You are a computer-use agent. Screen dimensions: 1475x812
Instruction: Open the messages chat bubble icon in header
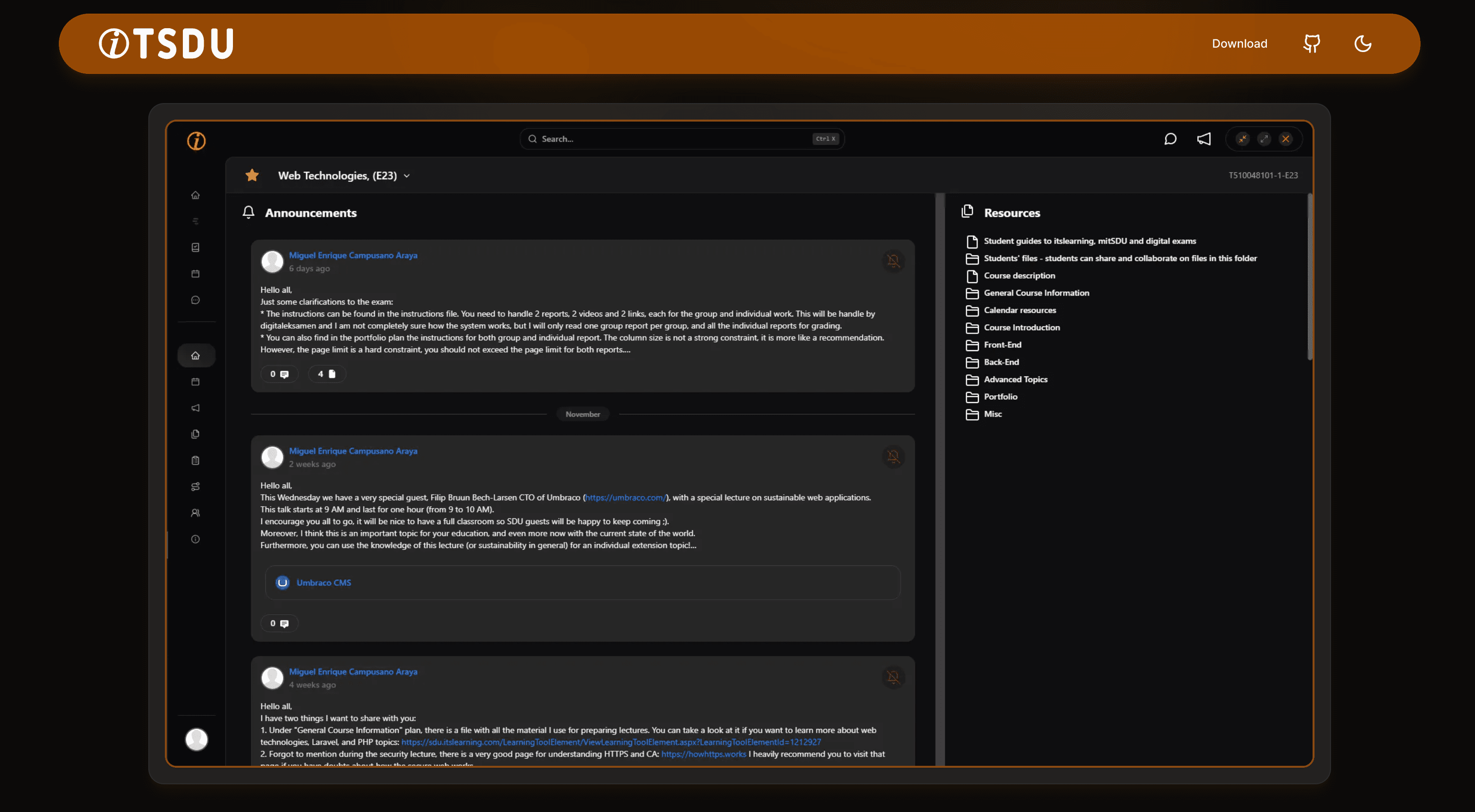(x=1170, y=139)
